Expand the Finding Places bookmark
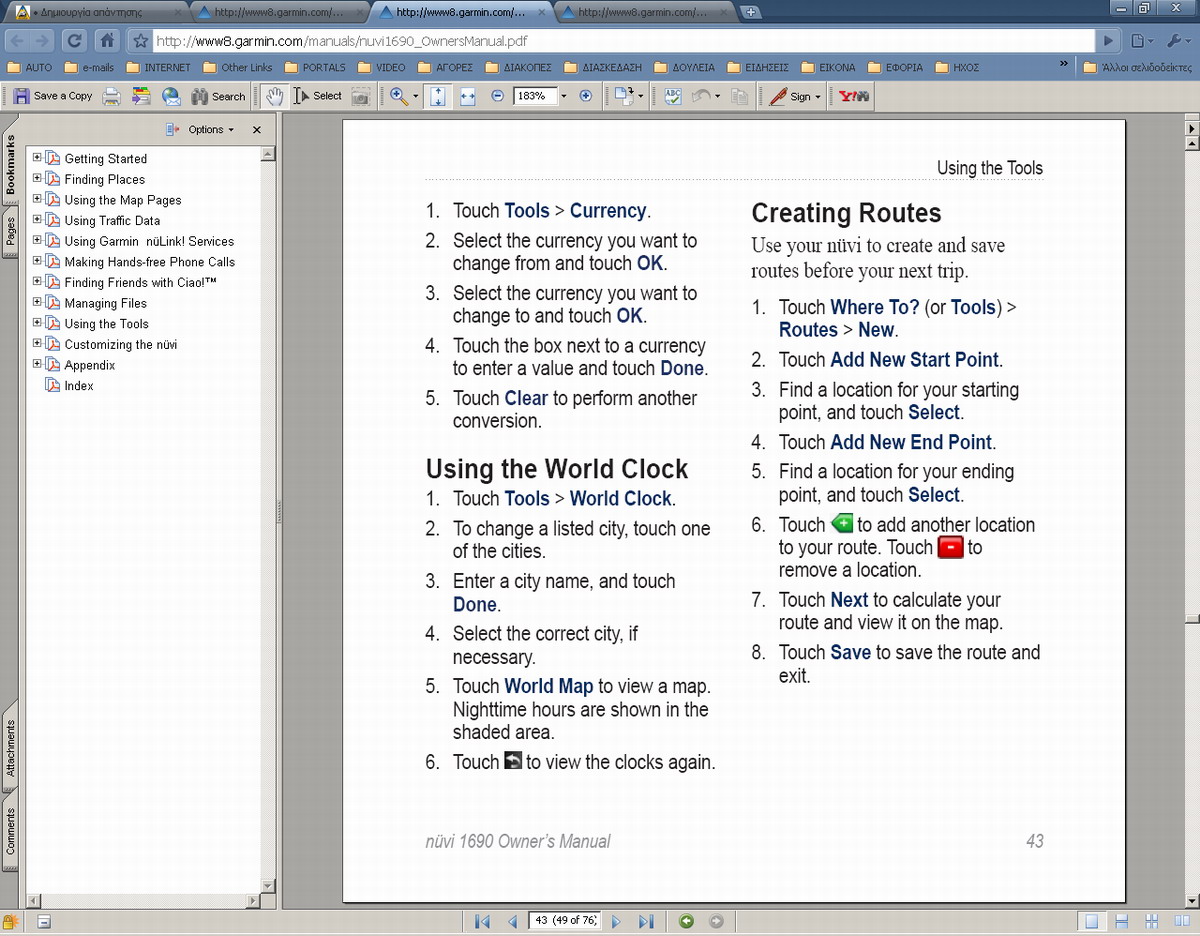This screenshot has width=1200, height=936. point(37,179)
